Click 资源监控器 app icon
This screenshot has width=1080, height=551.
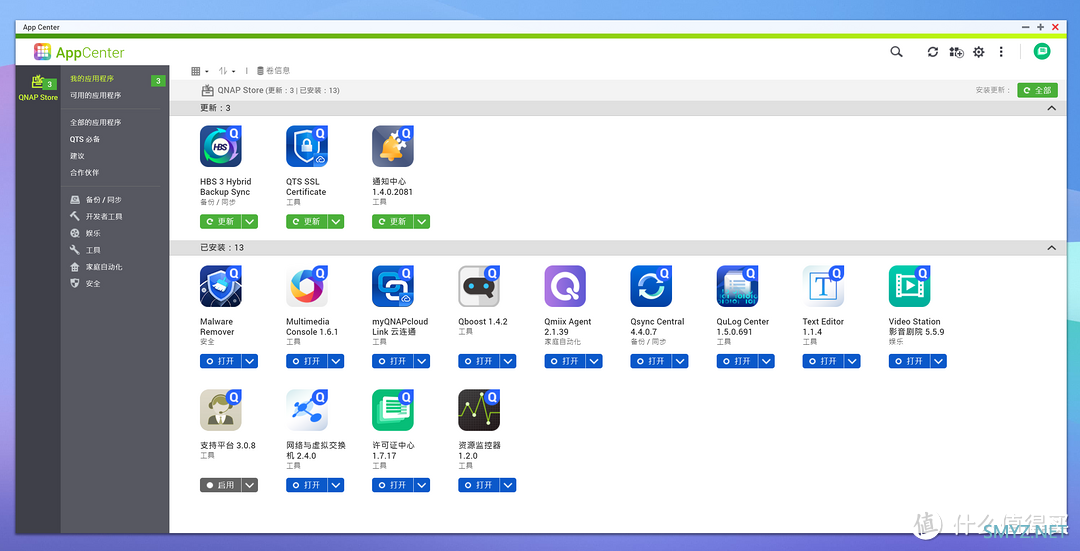click(479, 410)
